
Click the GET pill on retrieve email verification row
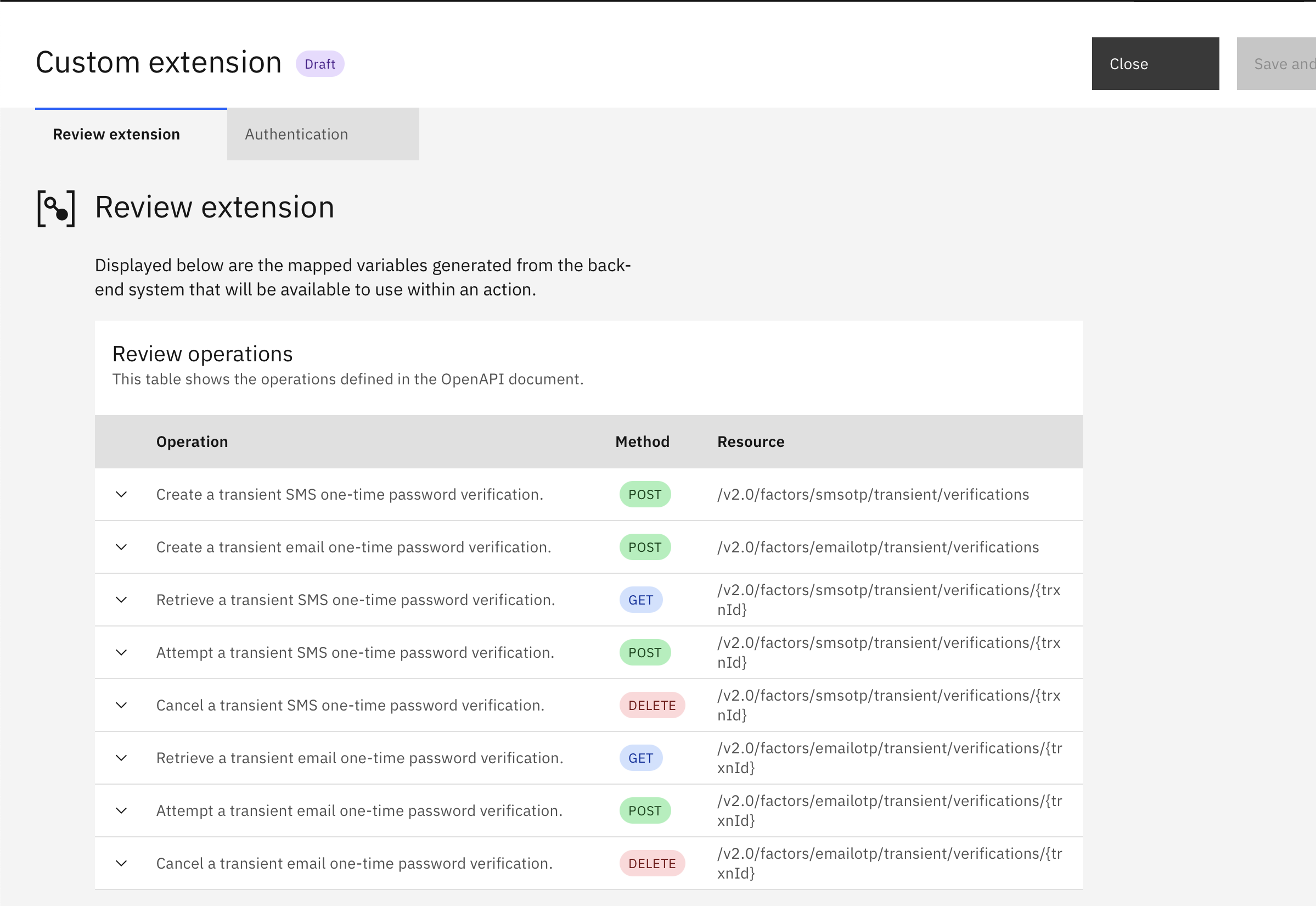point(640,757)
